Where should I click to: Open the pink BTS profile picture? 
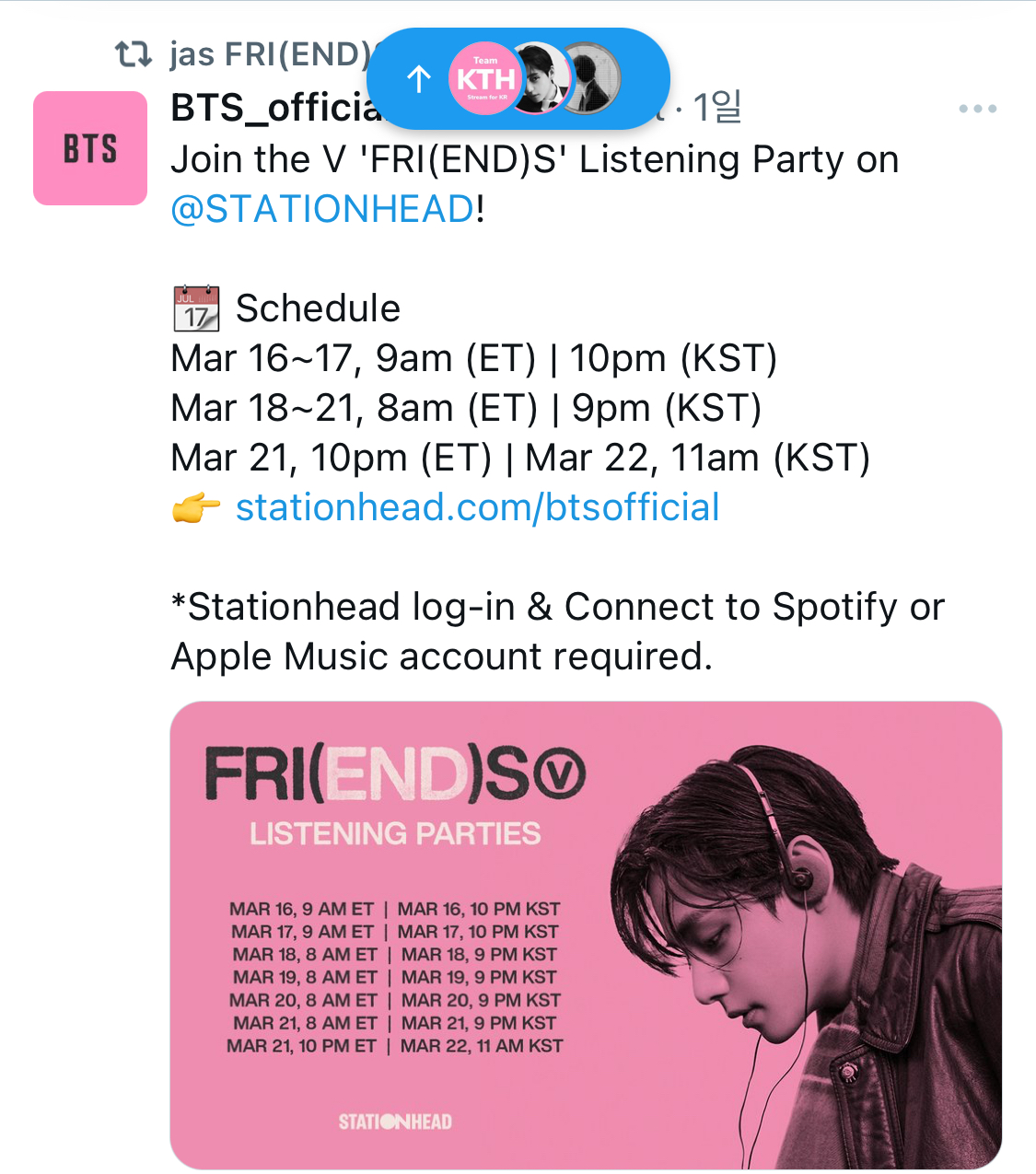(x=90, y=148)
